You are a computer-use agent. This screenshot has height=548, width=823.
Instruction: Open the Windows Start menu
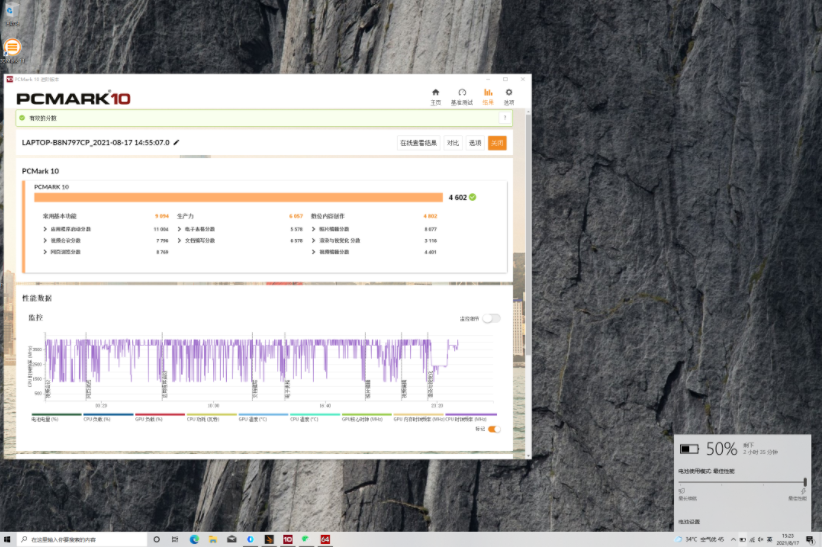pyautogui.click(x=7, y=540)
